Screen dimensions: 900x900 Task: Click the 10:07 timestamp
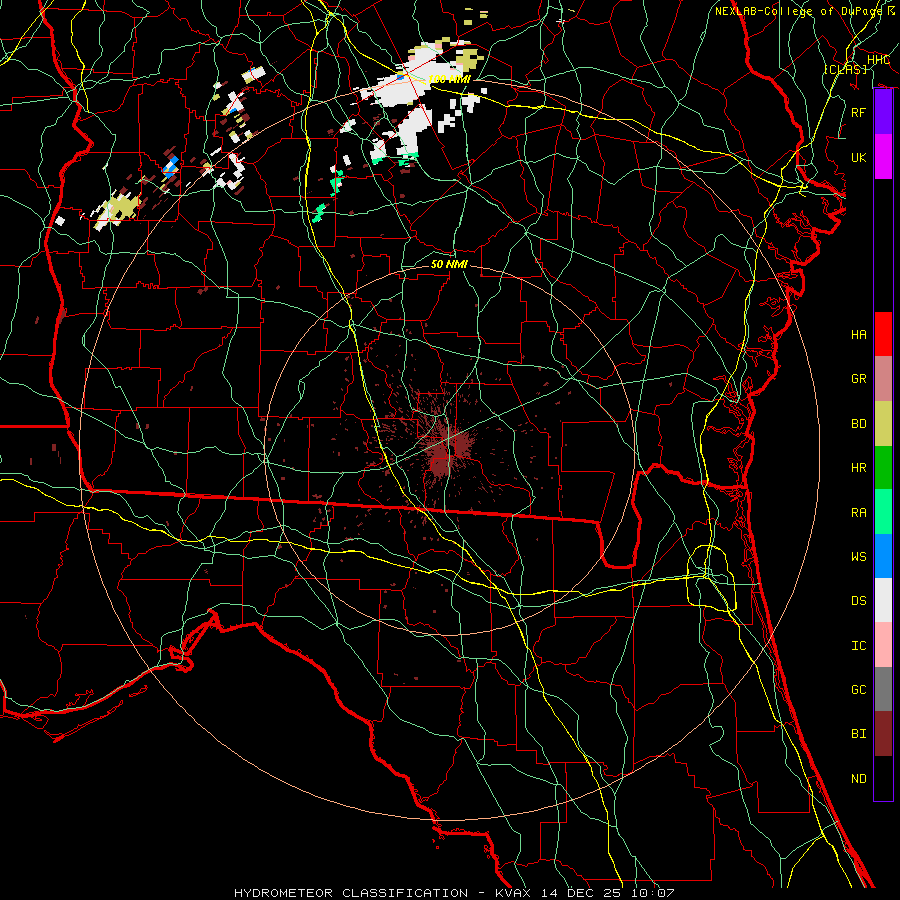[653, 893]
